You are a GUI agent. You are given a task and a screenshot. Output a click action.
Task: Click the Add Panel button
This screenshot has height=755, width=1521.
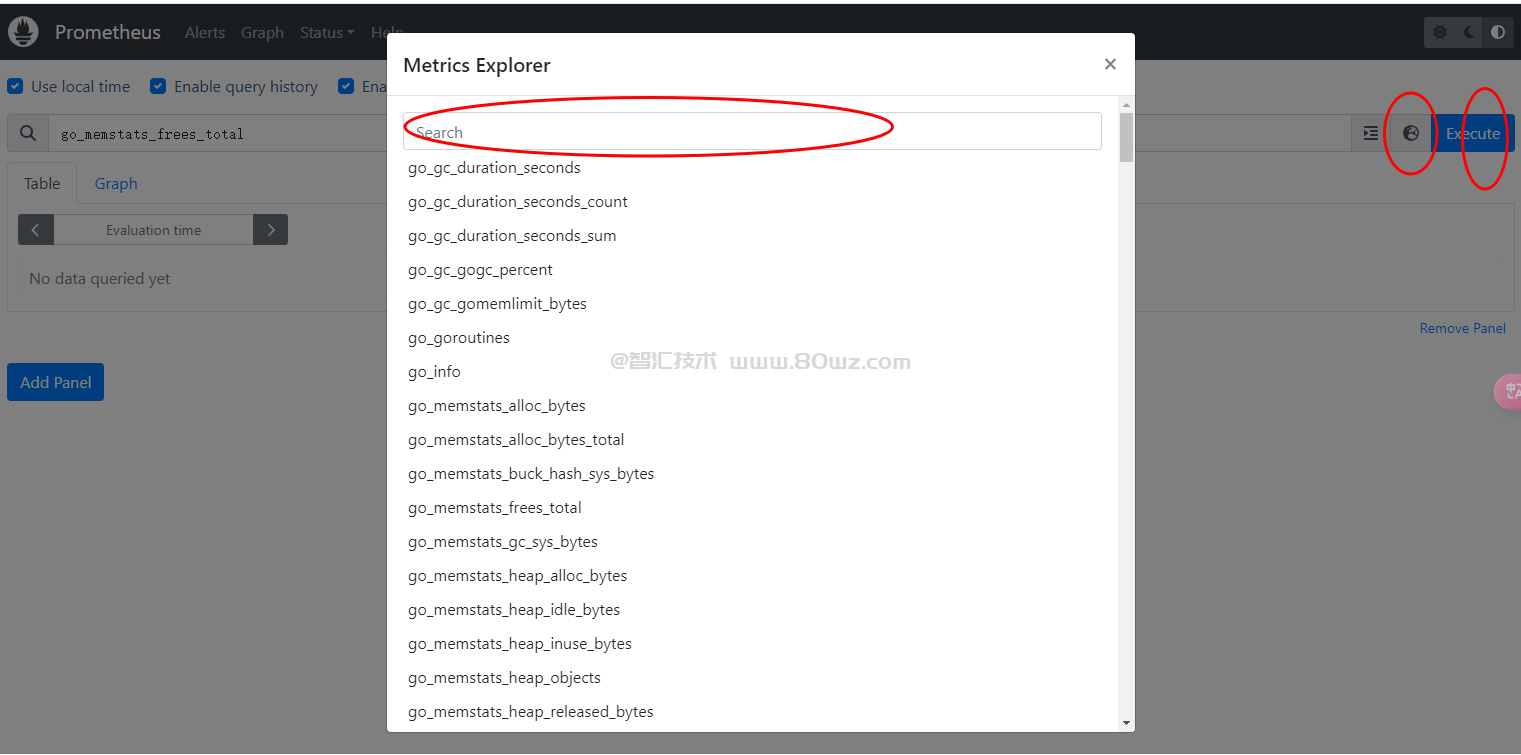click(x=56, y=382)
